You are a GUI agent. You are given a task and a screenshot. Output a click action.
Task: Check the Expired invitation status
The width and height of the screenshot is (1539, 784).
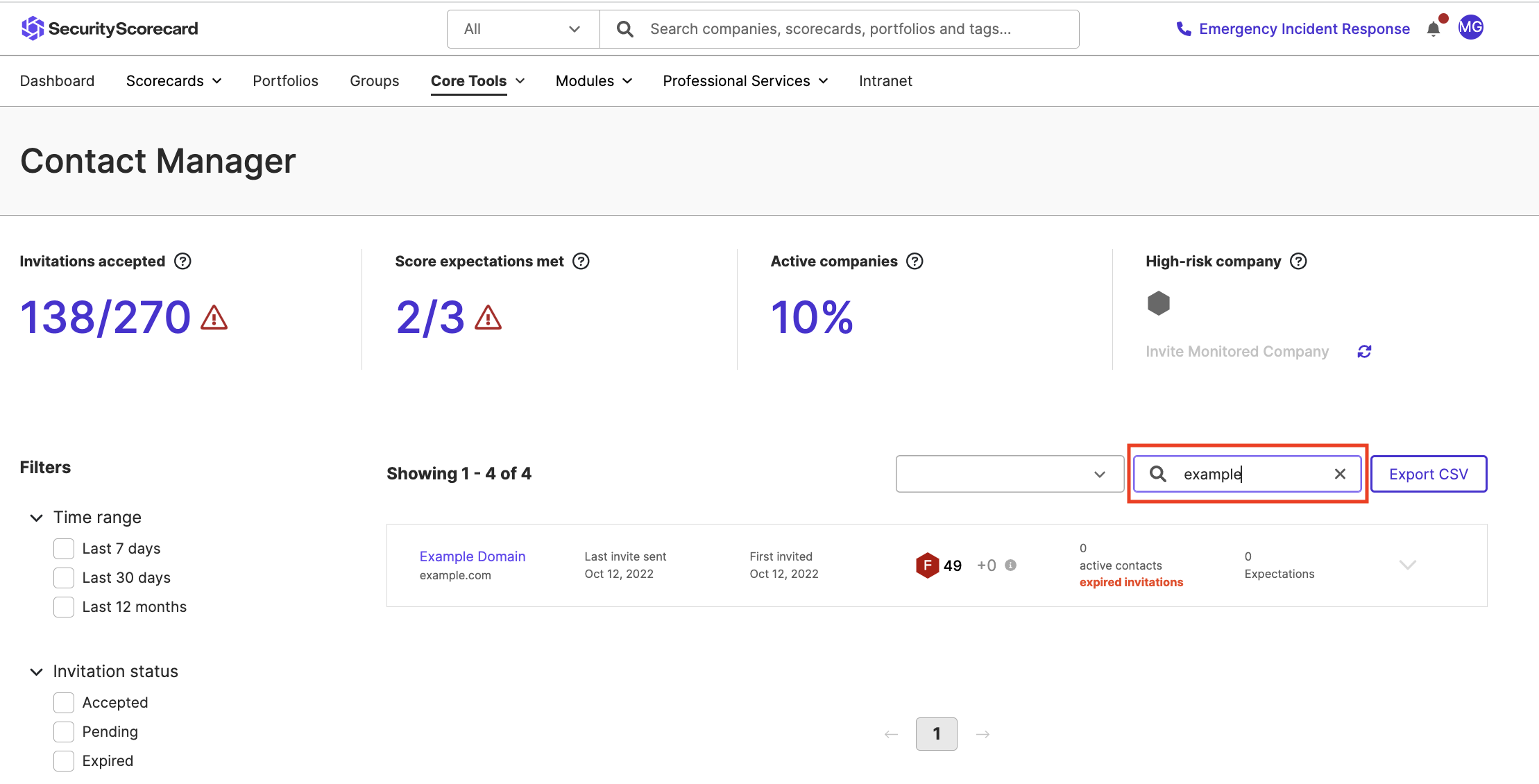click(x=64, y=761)
